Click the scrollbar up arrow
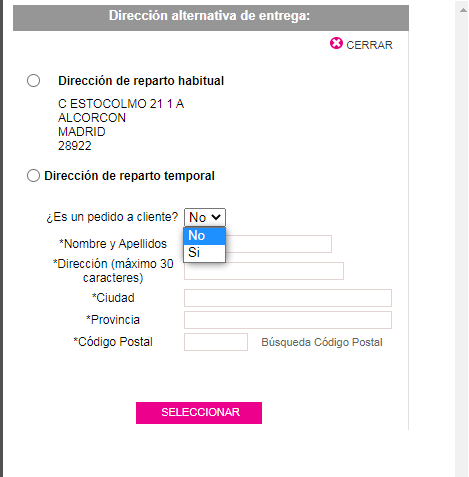Image resolution: width=469 pixels, height=477 pixels. [x=463, y=10]
